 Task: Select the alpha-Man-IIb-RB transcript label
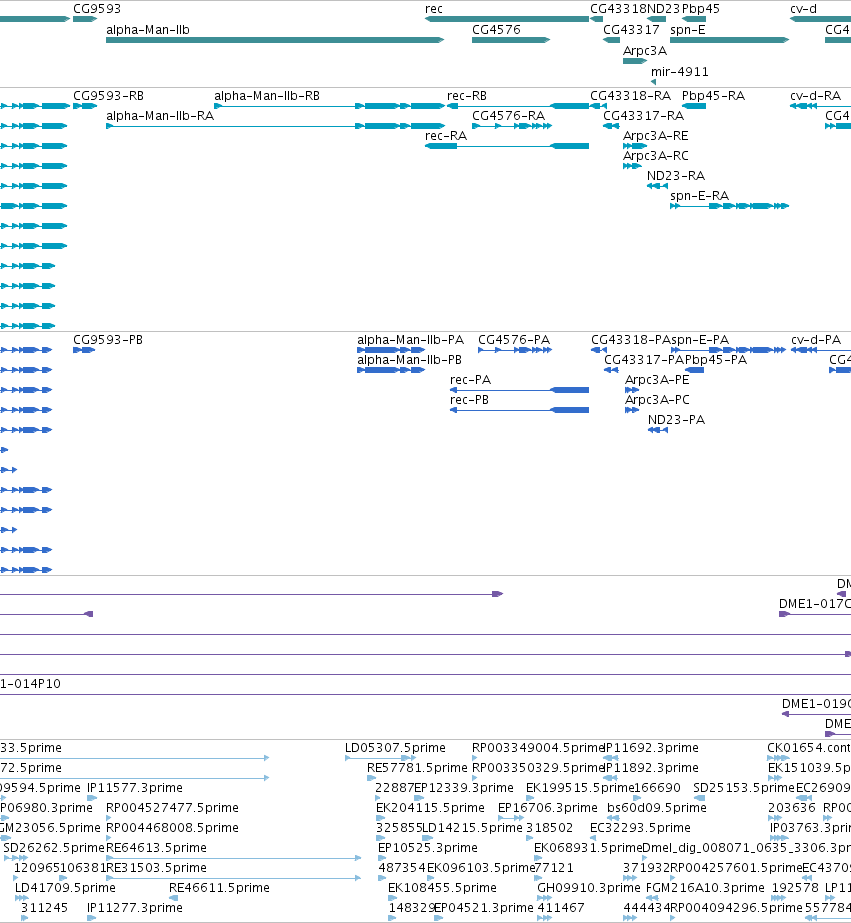click(x=267, y=96)
